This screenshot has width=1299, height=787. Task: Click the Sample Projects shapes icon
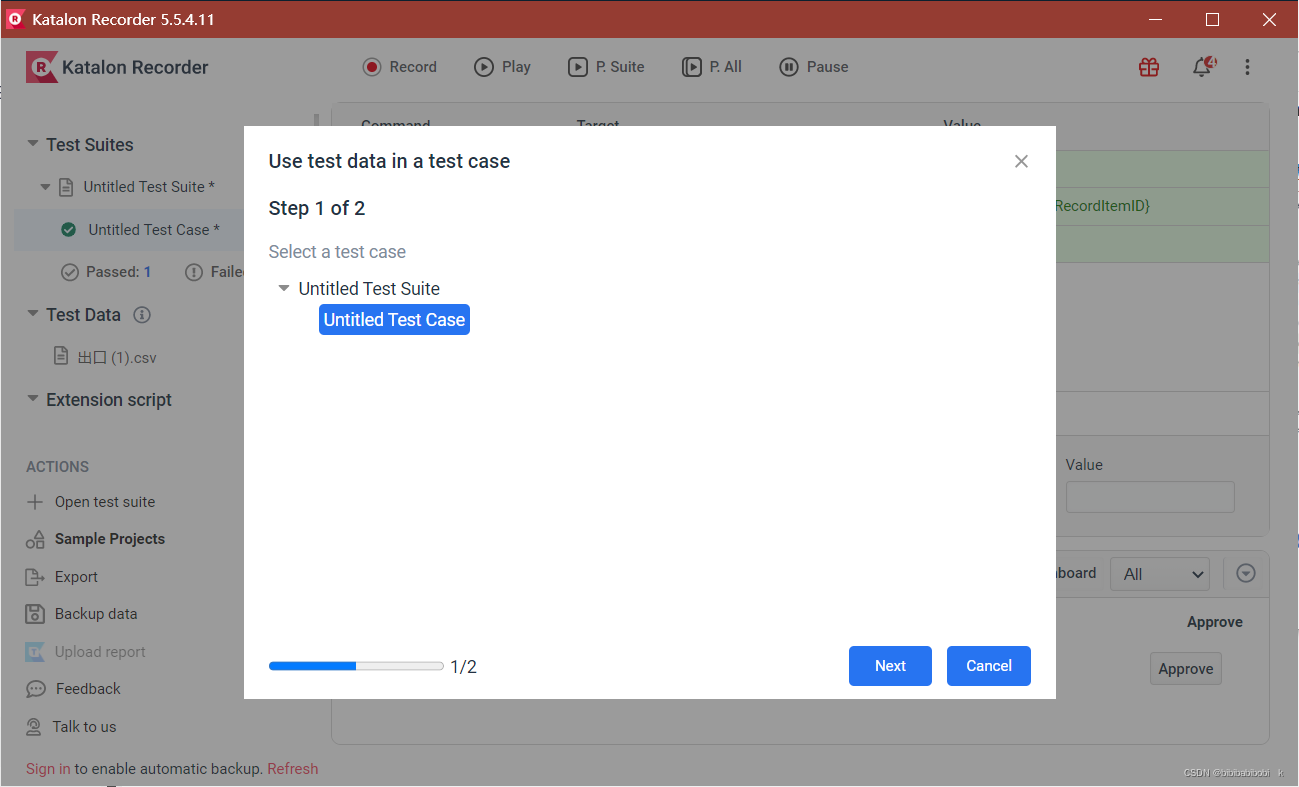(x=35, y=540)
